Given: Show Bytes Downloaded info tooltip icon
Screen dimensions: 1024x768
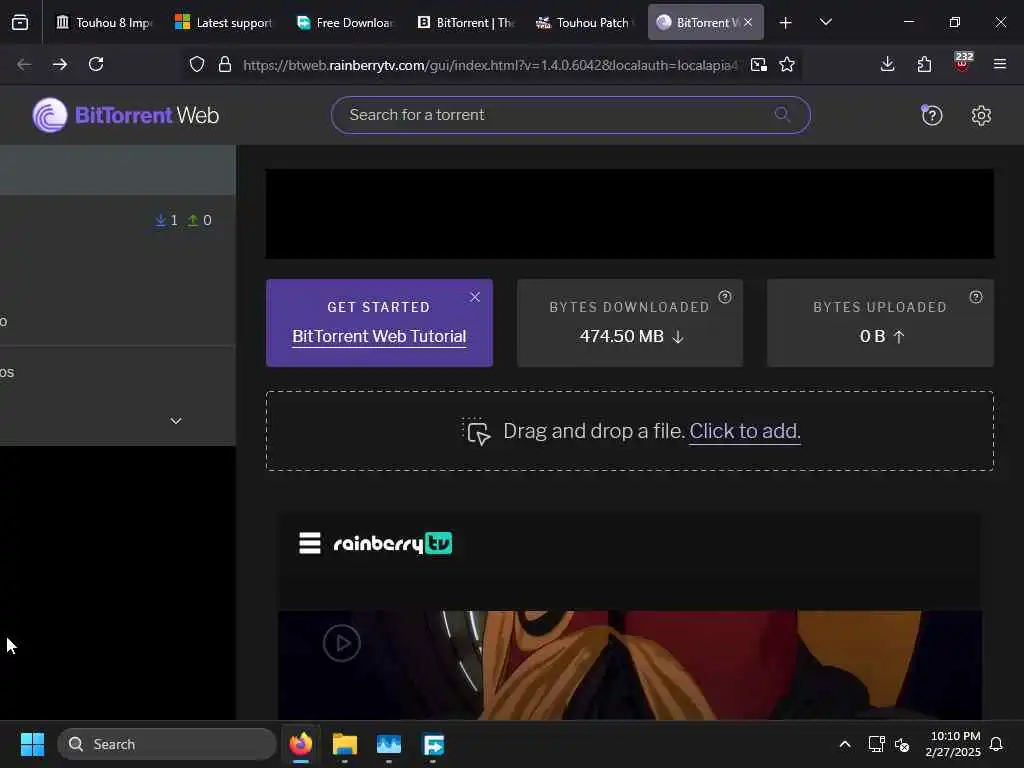Looking at the screenshot, I should point(725,297).
